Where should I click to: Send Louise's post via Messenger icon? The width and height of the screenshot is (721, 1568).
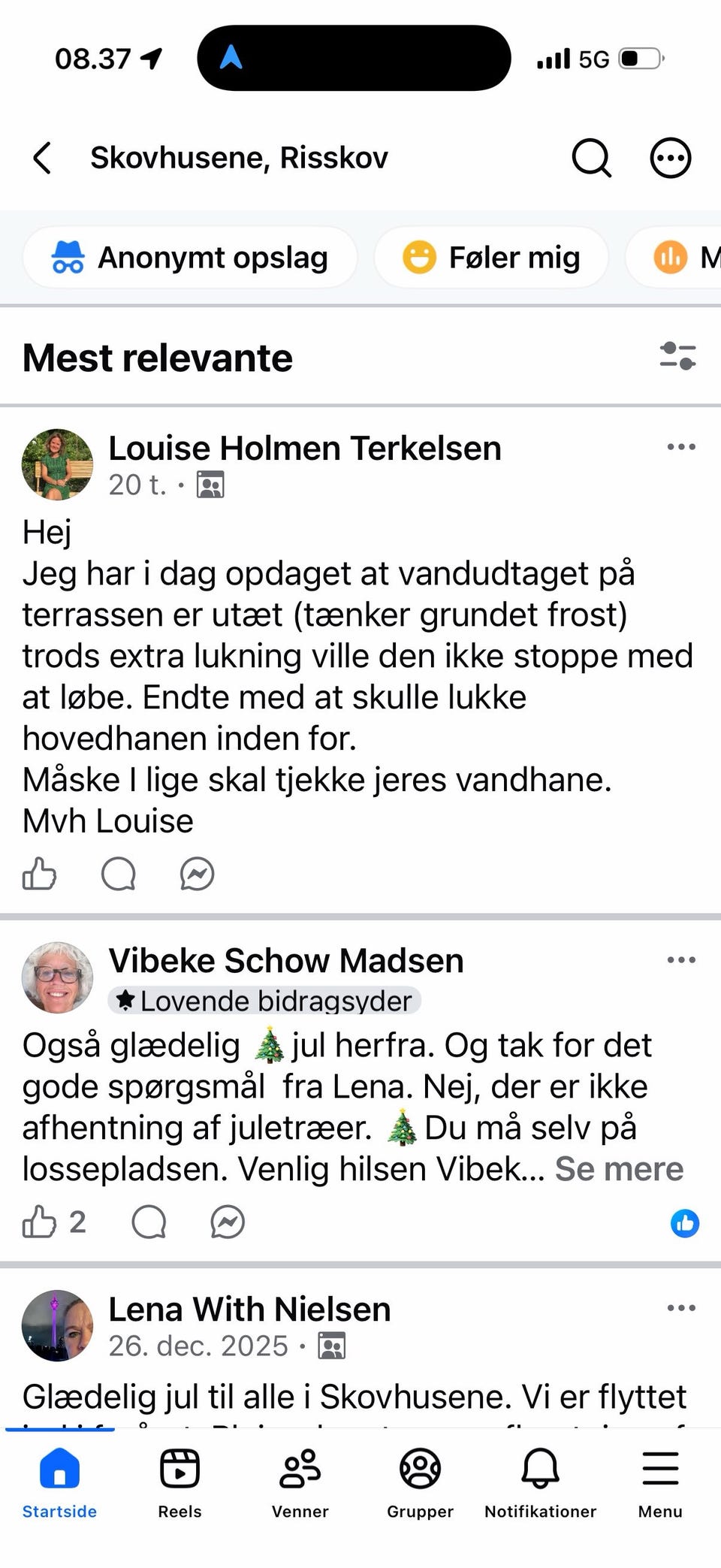[x=198, y=874]
